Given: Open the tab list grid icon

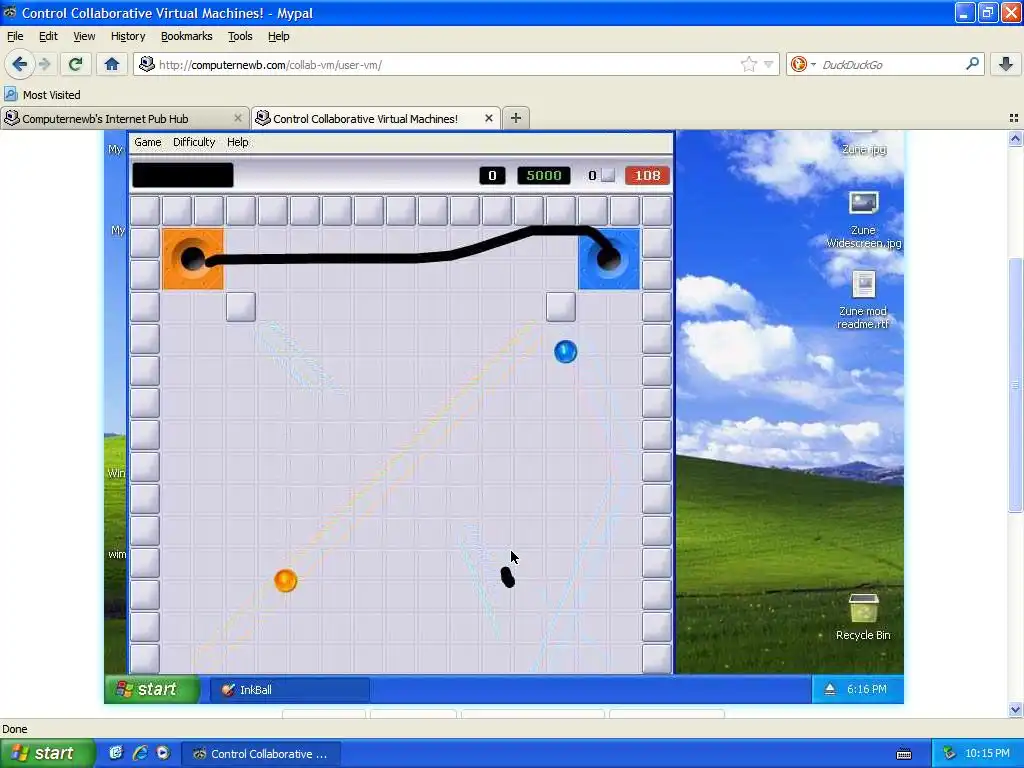Looking at the screenshot, I should pos(1014,118).
